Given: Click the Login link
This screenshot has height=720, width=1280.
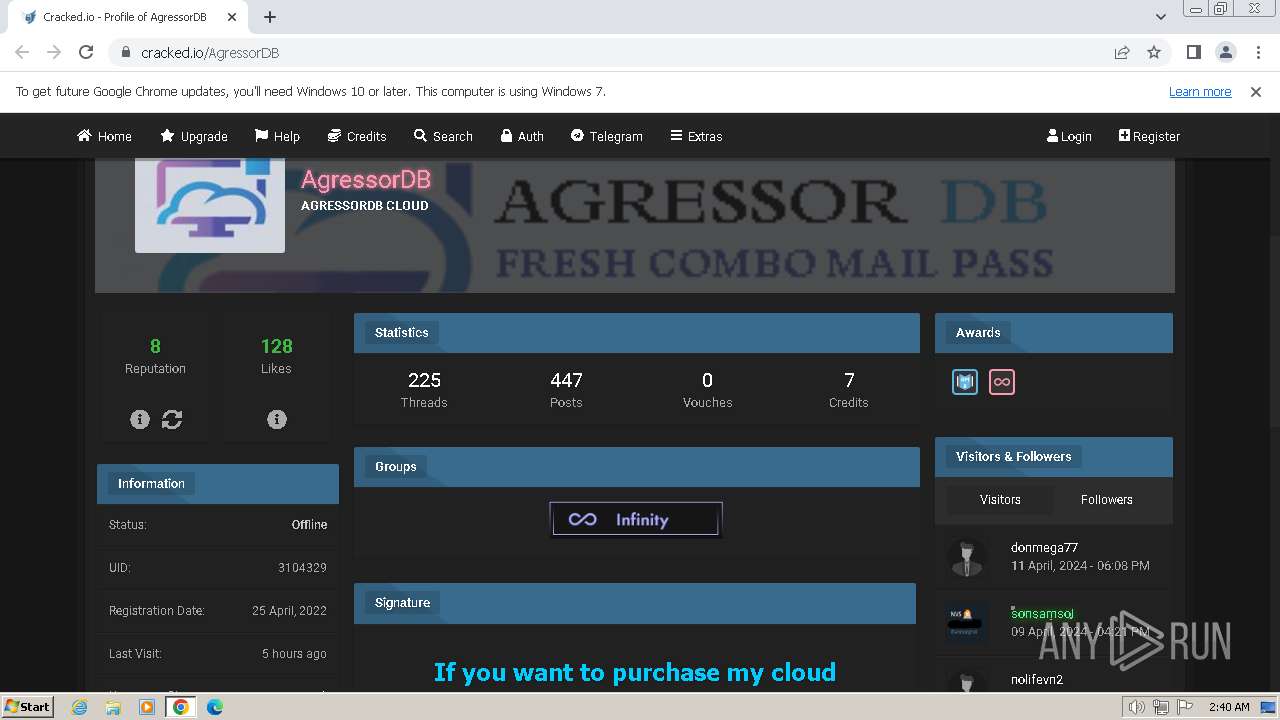Looking at the screenshot, I should click(1069, 136).
